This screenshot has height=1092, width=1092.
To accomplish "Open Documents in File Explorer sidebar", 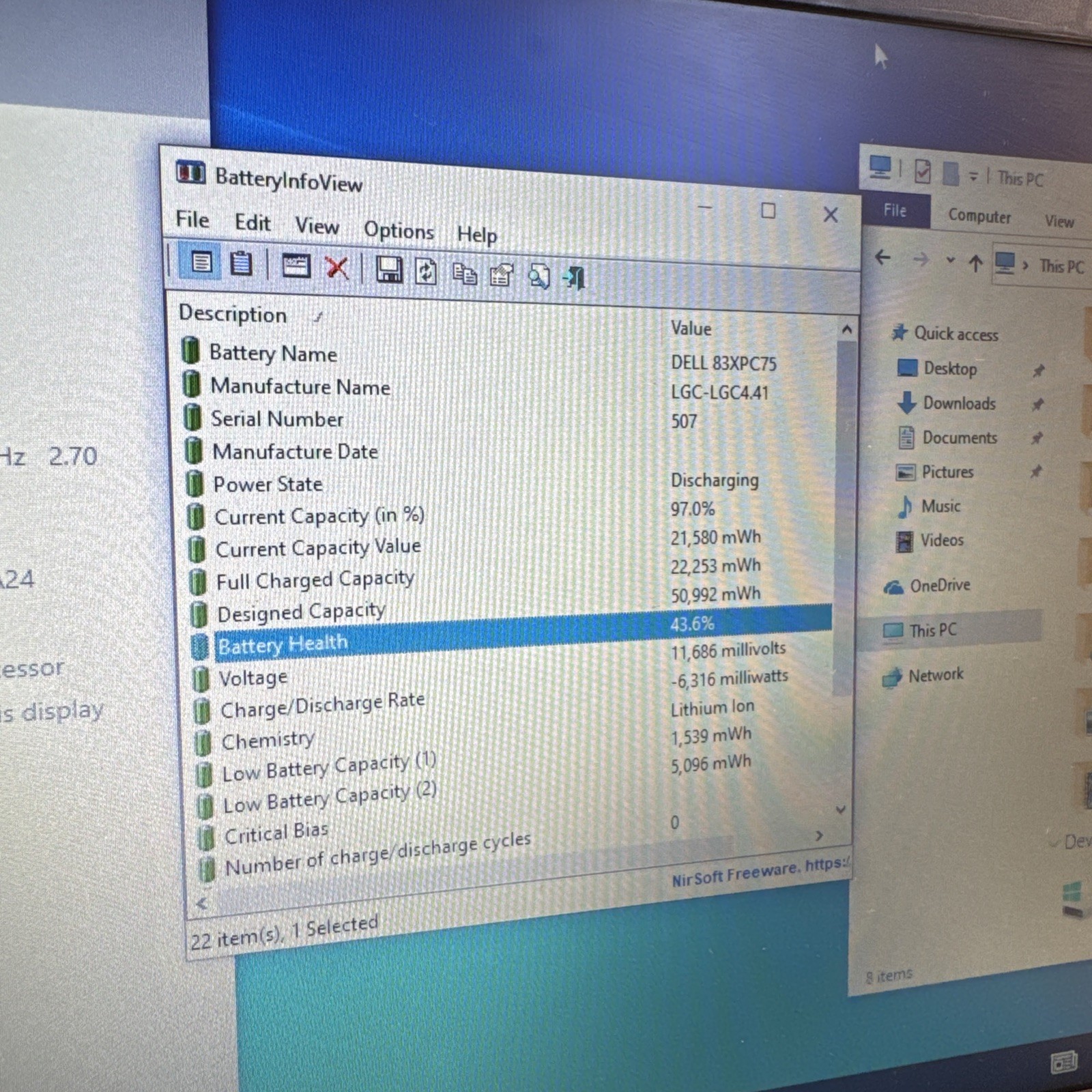I will [947, 437].
